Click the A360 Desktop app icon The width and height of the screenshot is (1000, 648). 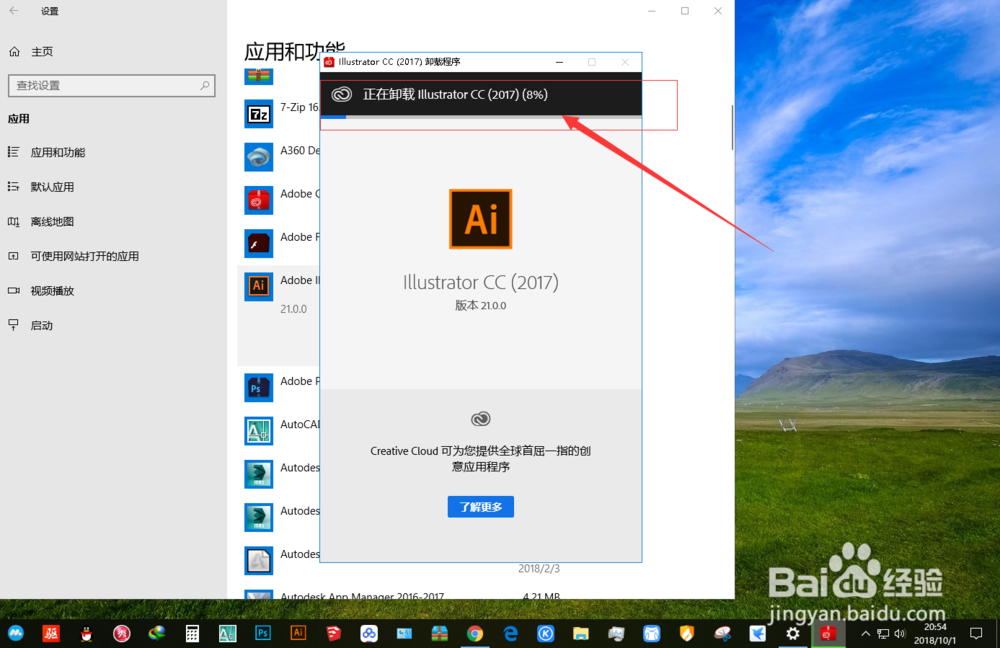point(258,156)
